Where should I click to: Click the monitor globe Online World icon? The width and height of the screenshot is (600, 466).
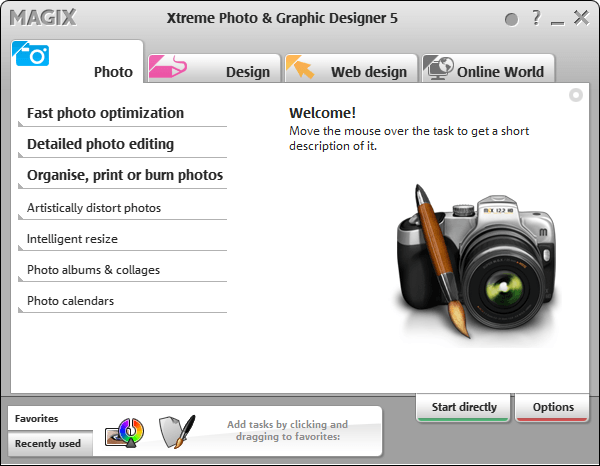[438, 67]
